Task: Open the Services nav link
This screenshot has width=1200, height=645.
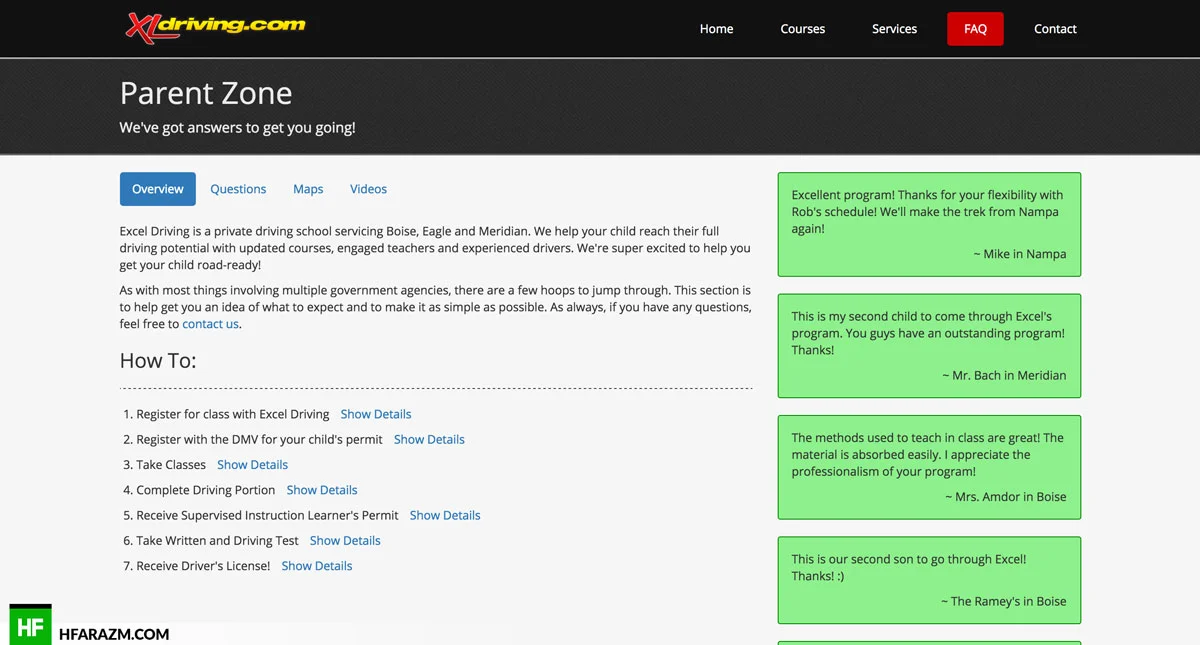Action: [894, 29]
